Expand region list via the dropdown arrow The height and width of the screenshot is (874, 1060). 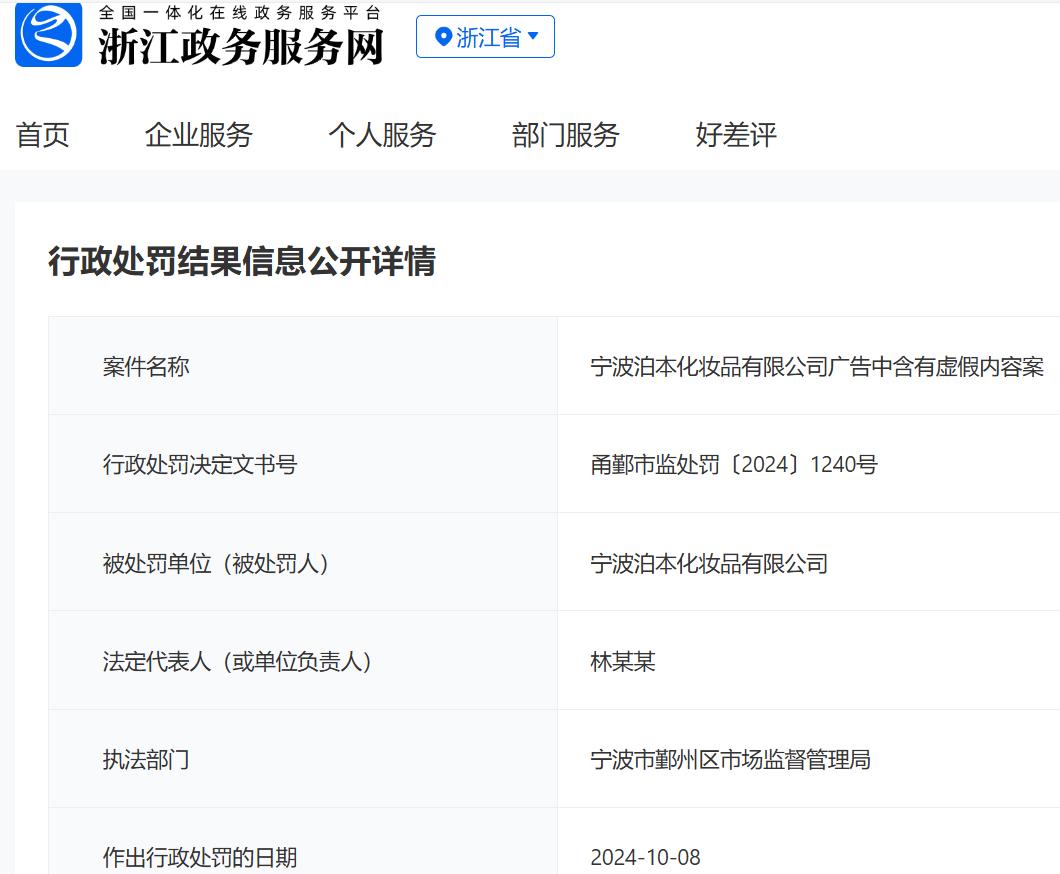(x=533, y=37)
